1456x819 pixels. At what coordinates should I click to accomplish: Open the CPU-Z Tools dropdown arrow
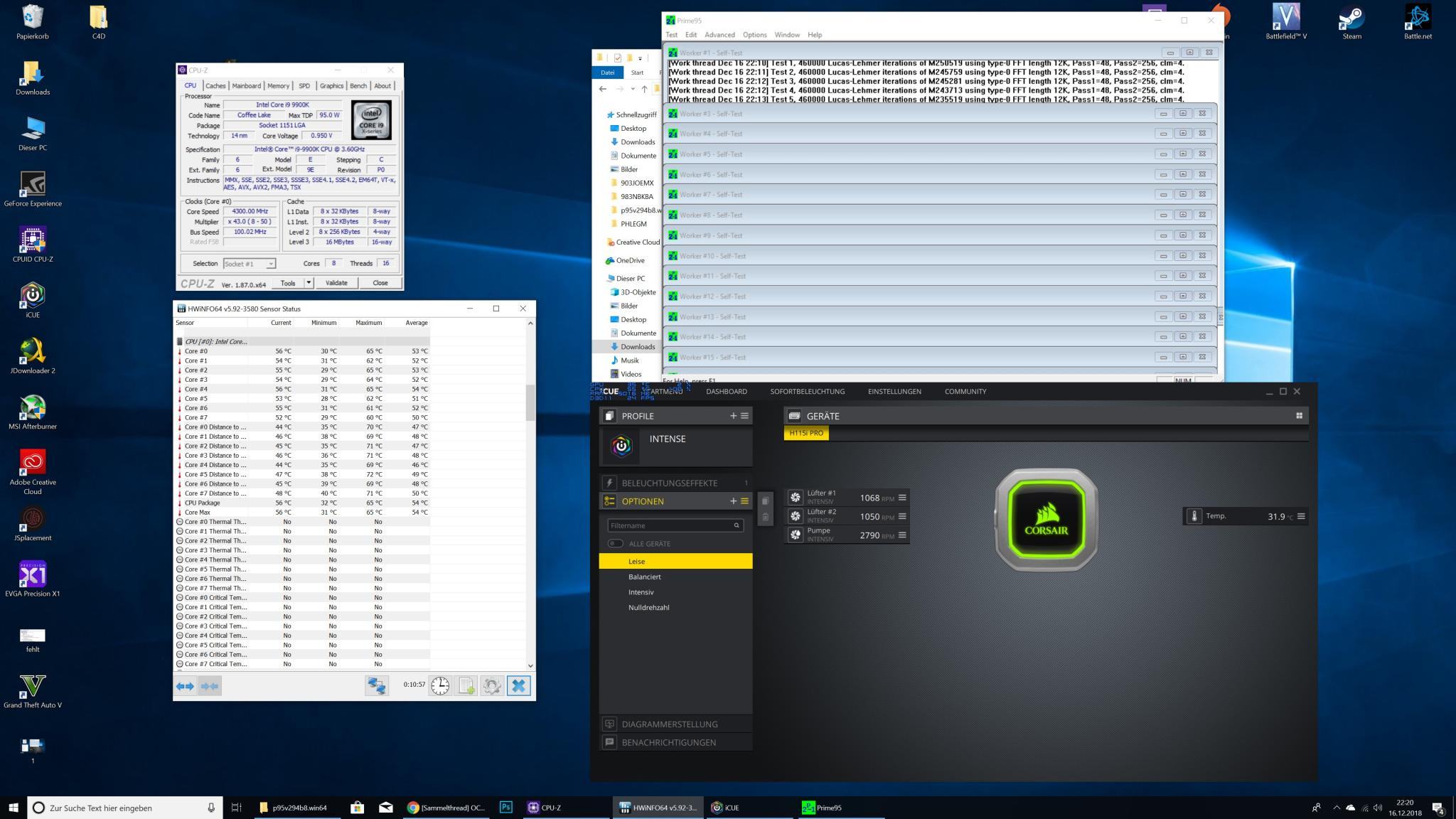coord(309,283)
